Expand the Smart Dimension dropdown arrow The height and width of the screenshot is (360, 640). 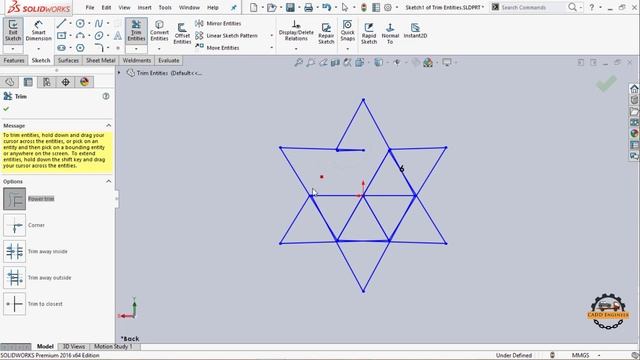[38, 49]
